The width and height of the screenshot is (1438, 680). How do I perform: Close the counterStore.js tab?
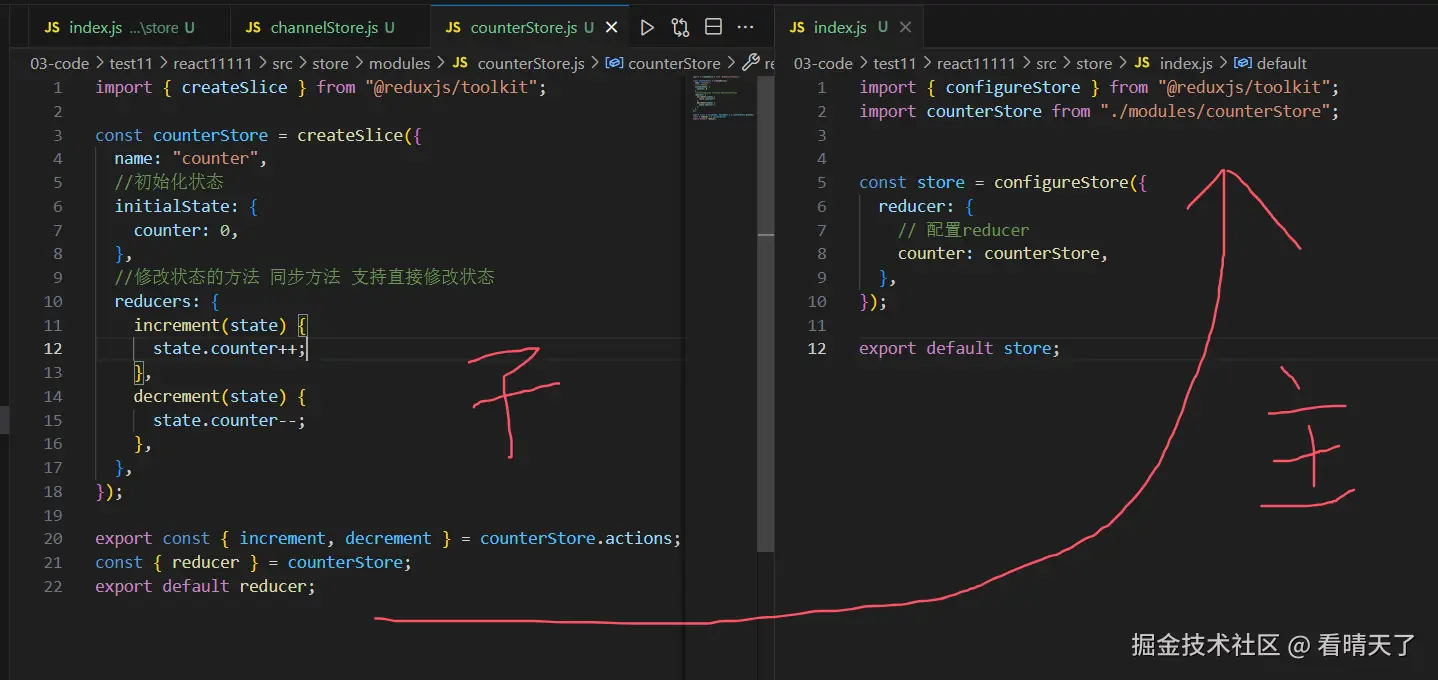pos(610,27)
